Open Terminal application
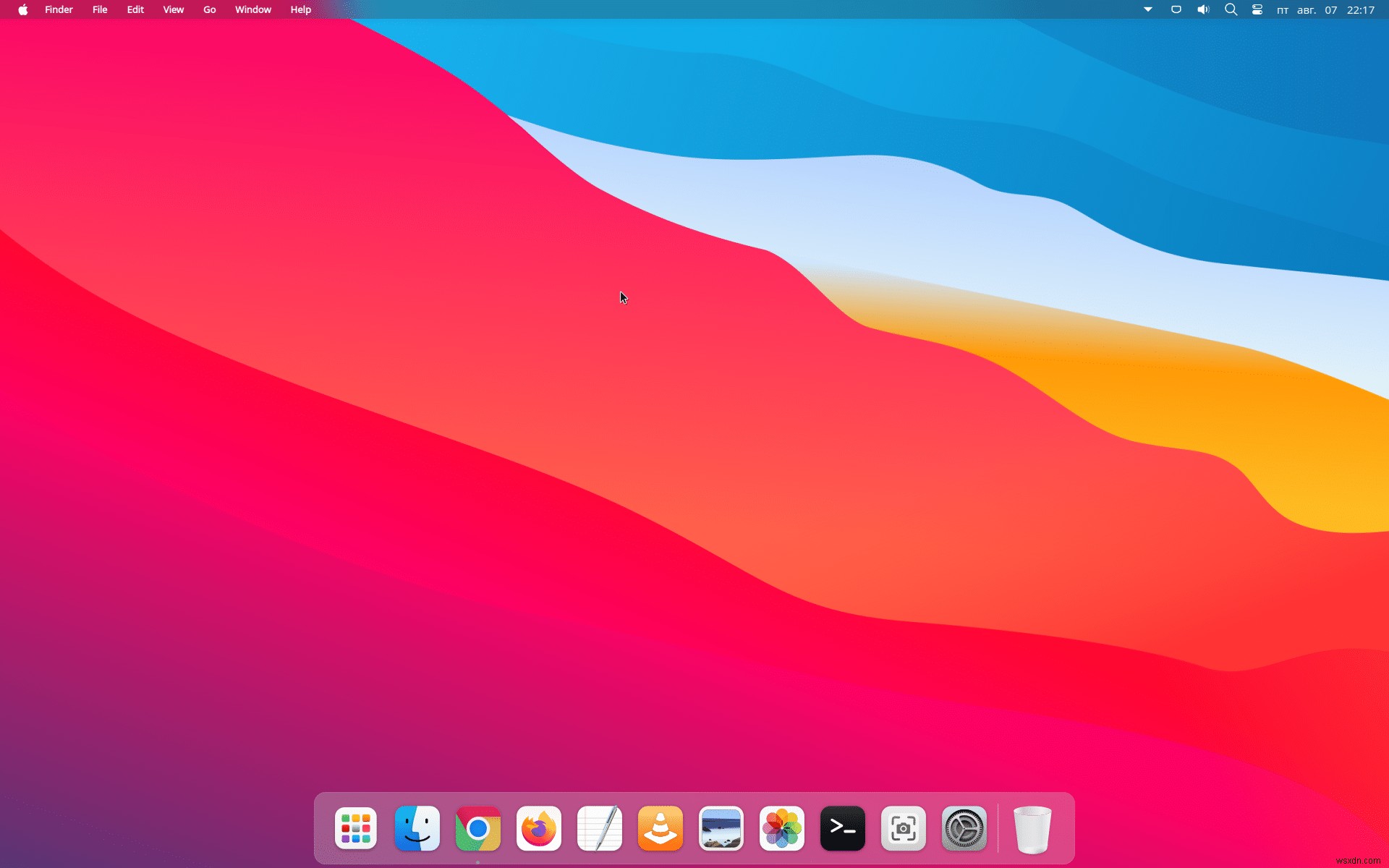Viewport: 1389px width, 868px height. click(x=842, y=828)
